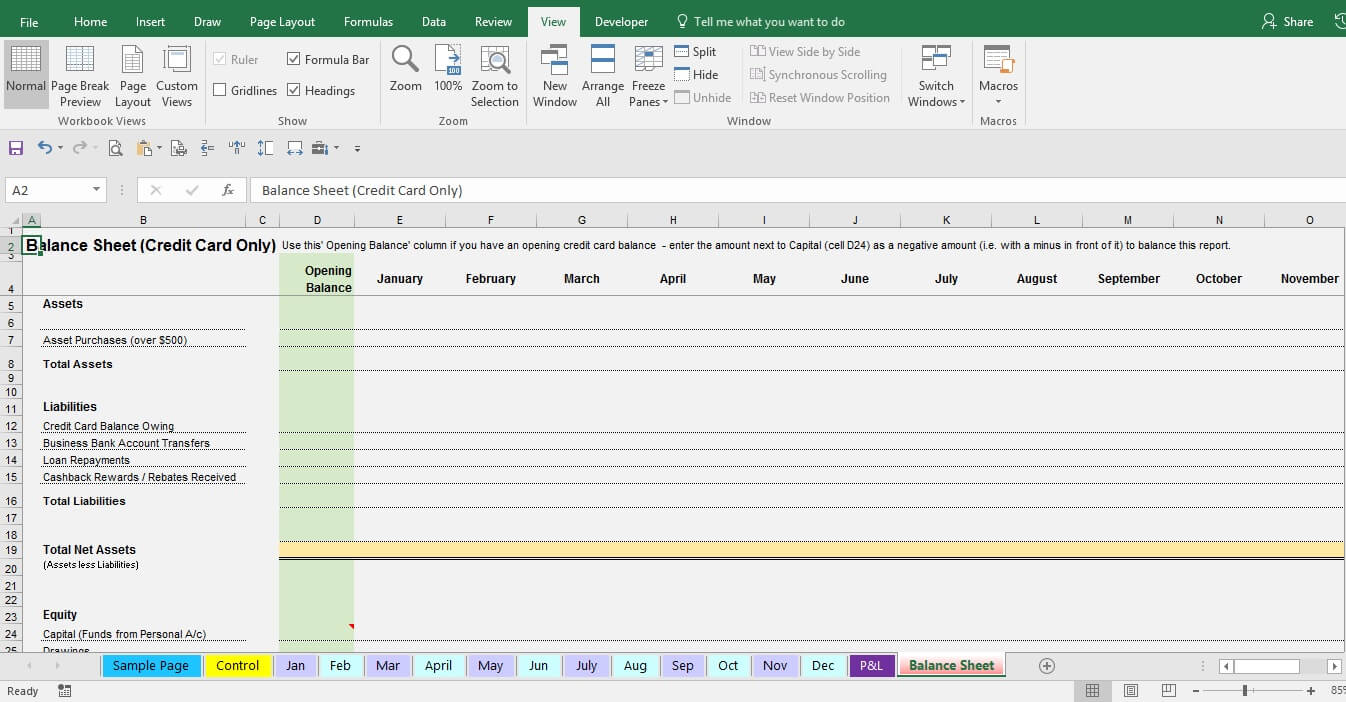This screenshot has height=702, width=1346.
Task: Reset zoom to 100%
Action: (x=448, y=69)
